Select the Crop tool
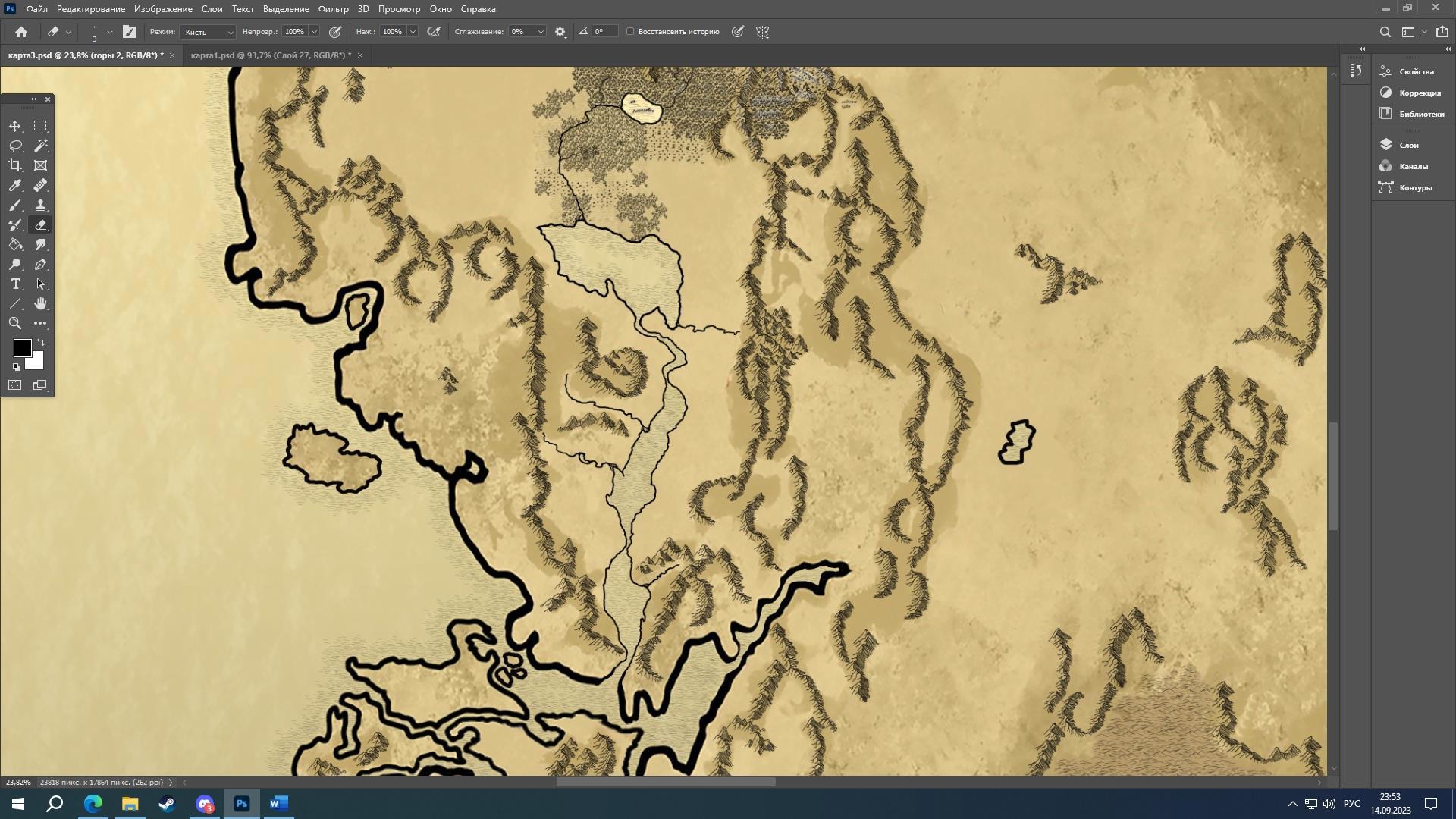The height and width of the screenshot is (819, 1456). (15, 165)
